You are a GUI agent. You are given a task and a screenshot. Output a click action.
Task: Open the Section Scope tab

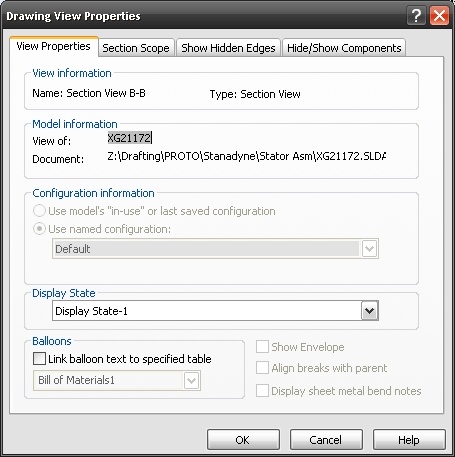point(136,48)
